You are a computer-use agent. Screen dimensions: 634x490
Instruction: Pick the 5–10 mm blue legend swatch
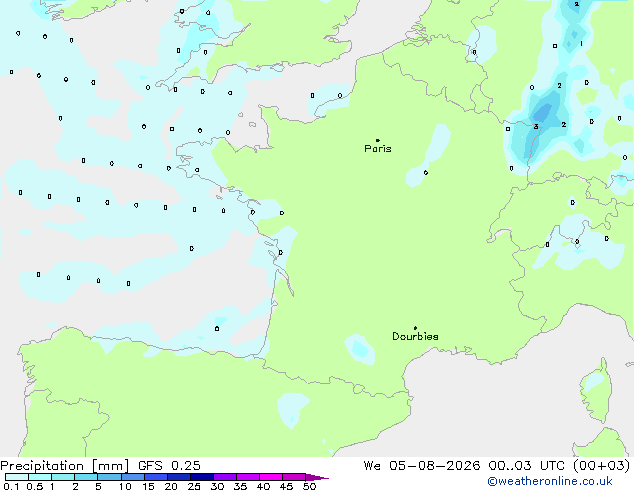(x=109, y=477)
